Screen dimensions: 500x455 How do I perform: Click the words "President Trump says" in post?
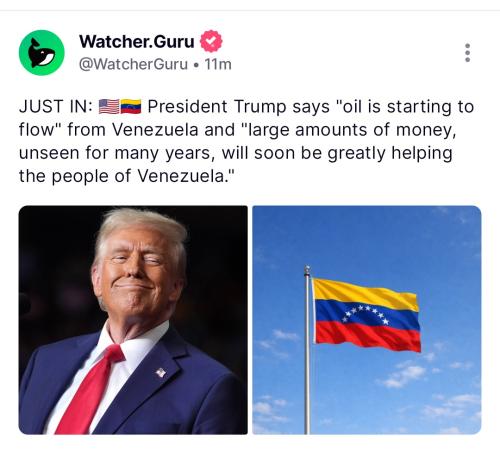tap(239, 107)
